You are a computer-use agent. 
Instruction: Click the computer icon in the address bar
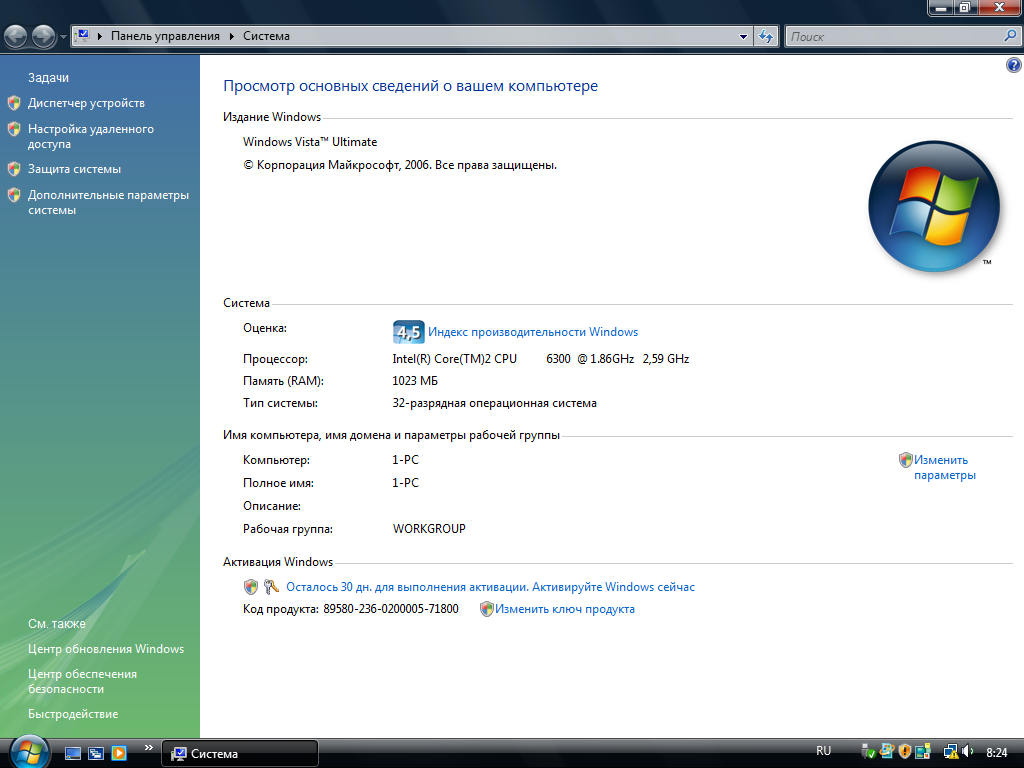[82, 36]
